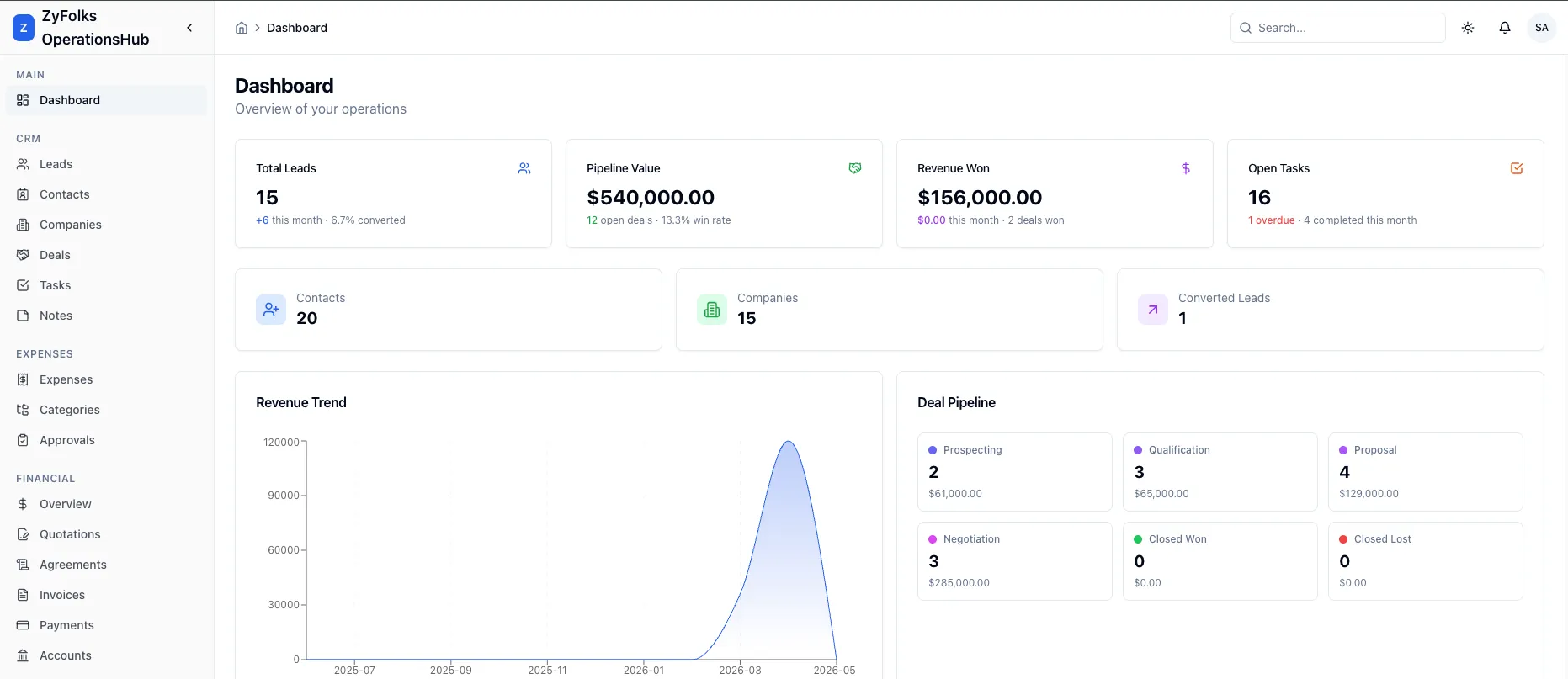Click the Invoices sidebar icon
Image resolution: width=1568 pixels, height=679 pixels.
coord(23,595)
